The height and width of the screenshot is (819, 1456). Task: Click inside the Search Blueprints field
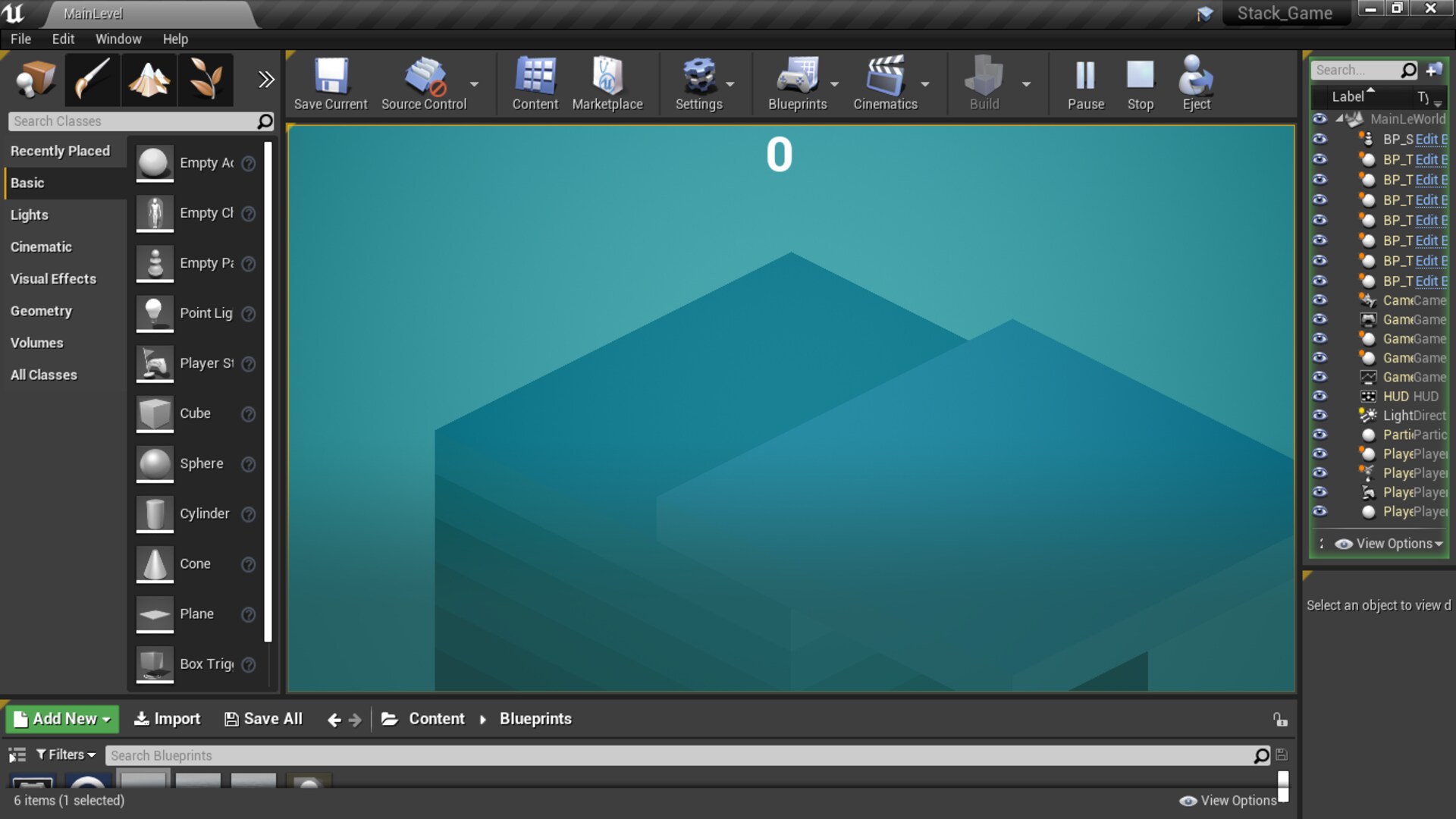coord(303,755)
